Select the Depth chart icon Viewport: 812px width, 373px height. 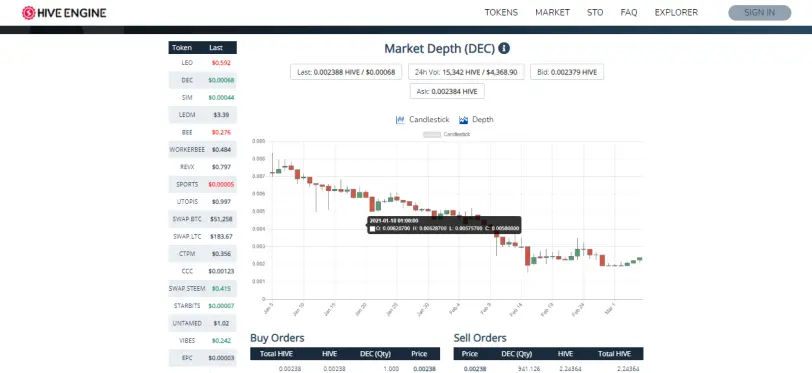tap(463, 120)
